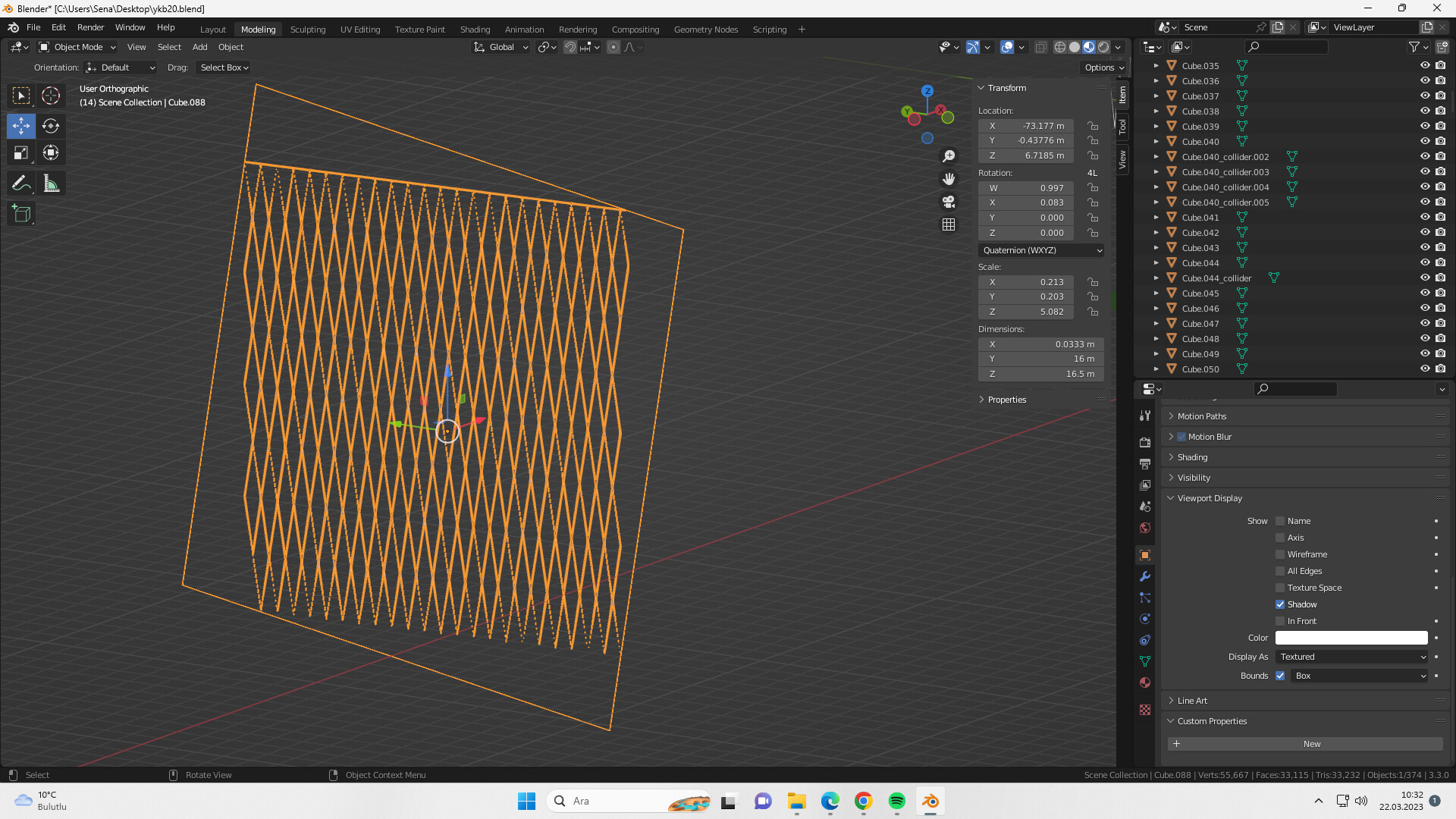Open the Modifier properties tab
The image size is (1456, 819).
coord(1145,576)
